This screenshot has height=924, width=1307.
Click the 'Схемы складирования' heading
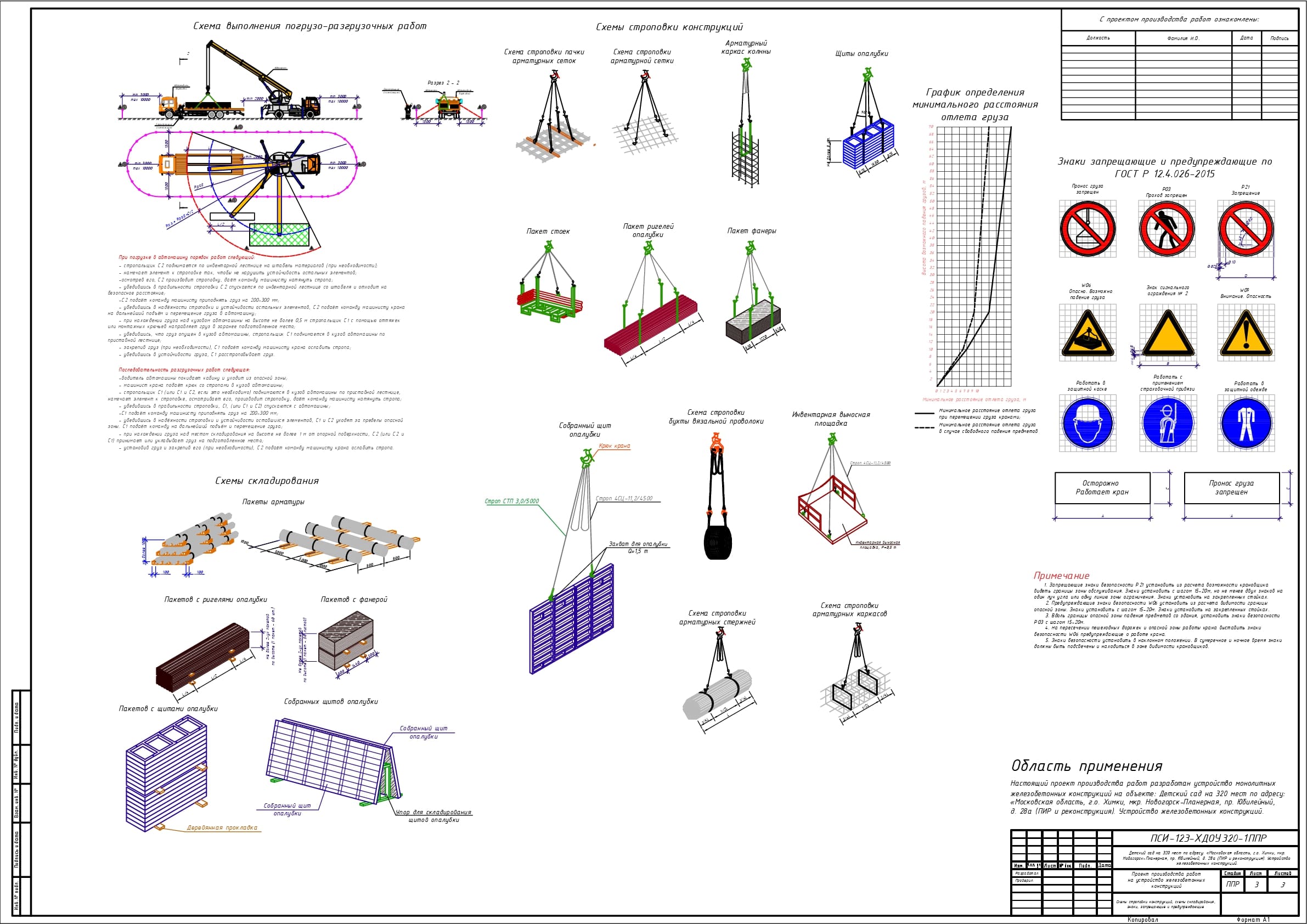(x=267, y=481)
